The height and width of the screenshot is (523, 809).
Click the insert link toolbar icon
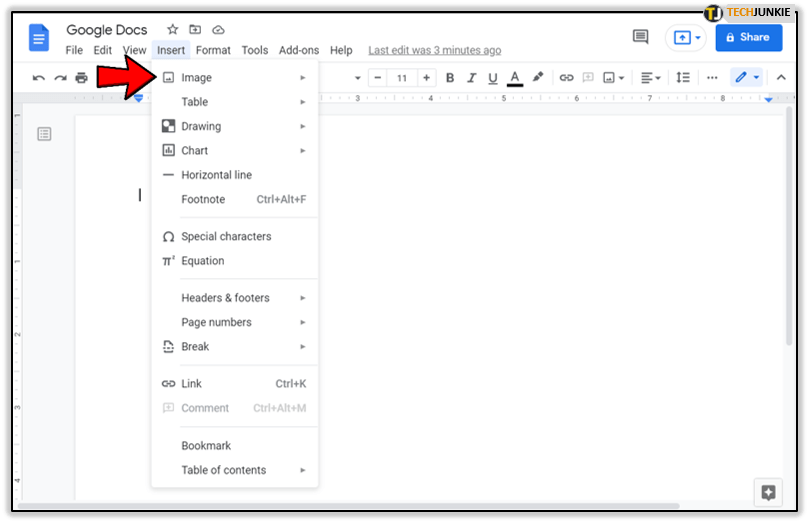pos(566,78)
